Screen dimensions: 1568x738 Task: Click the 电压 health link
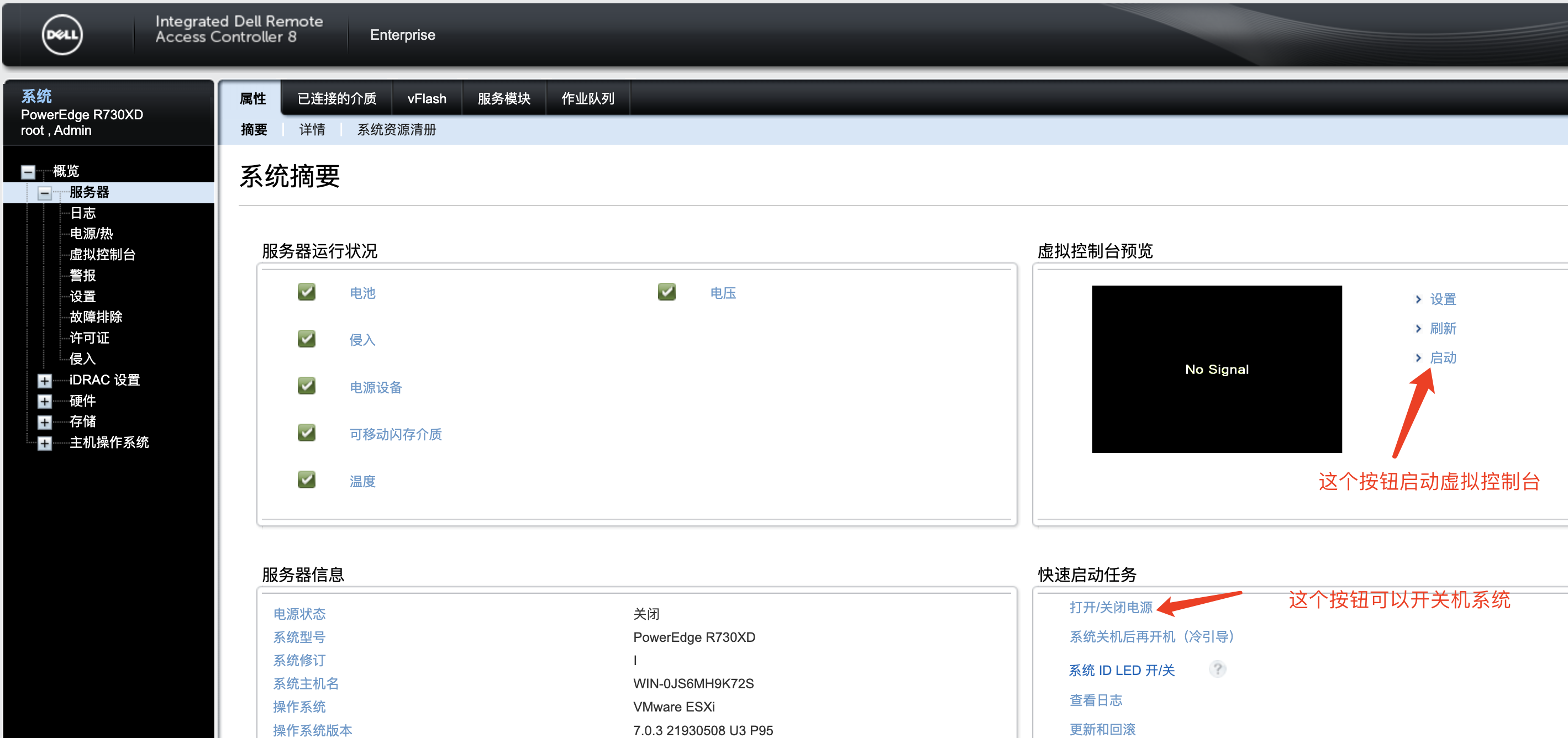point(723,293)
